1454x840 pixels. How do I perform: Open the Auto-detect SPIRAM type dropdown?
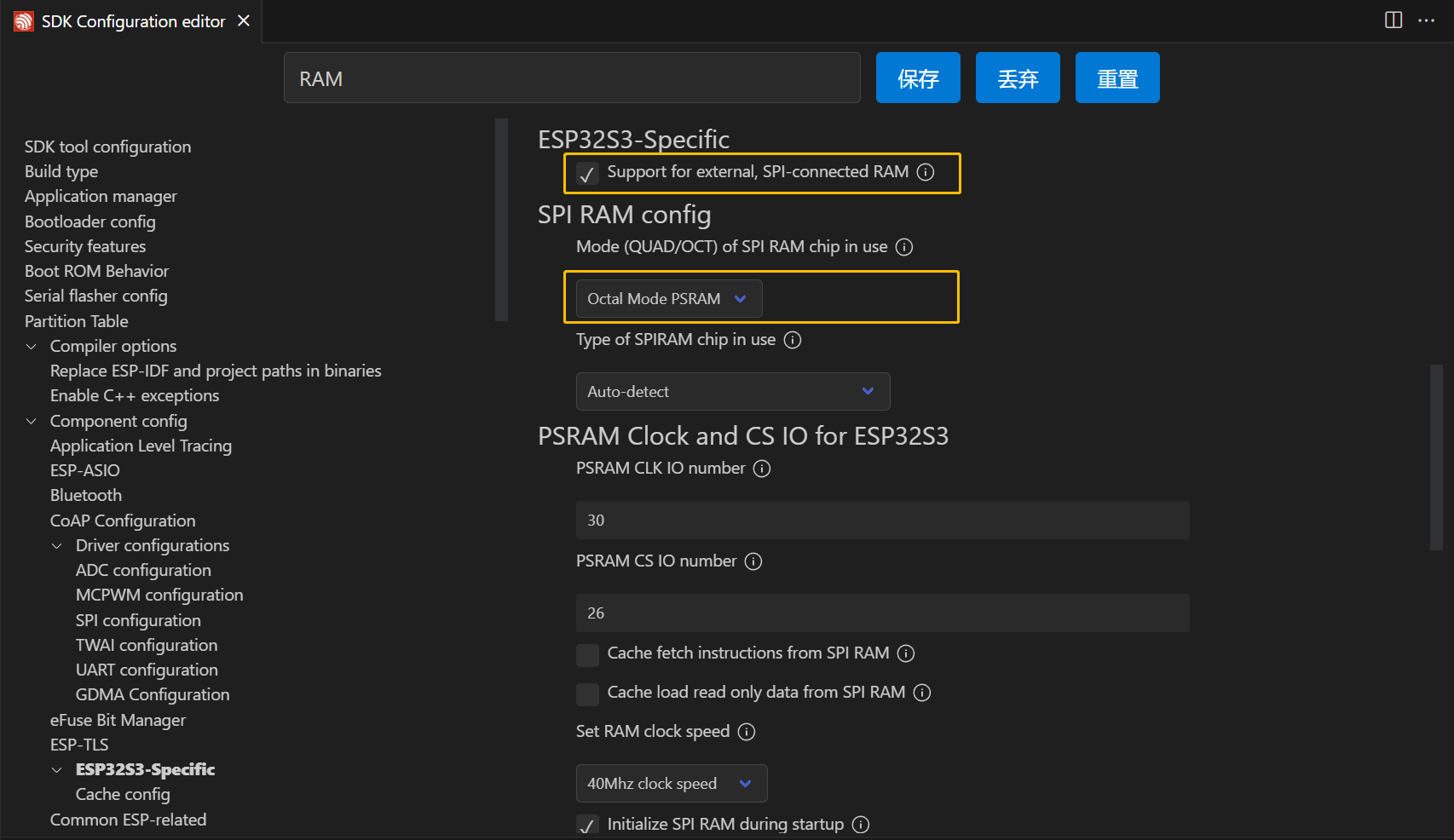(x=733, y=392)
